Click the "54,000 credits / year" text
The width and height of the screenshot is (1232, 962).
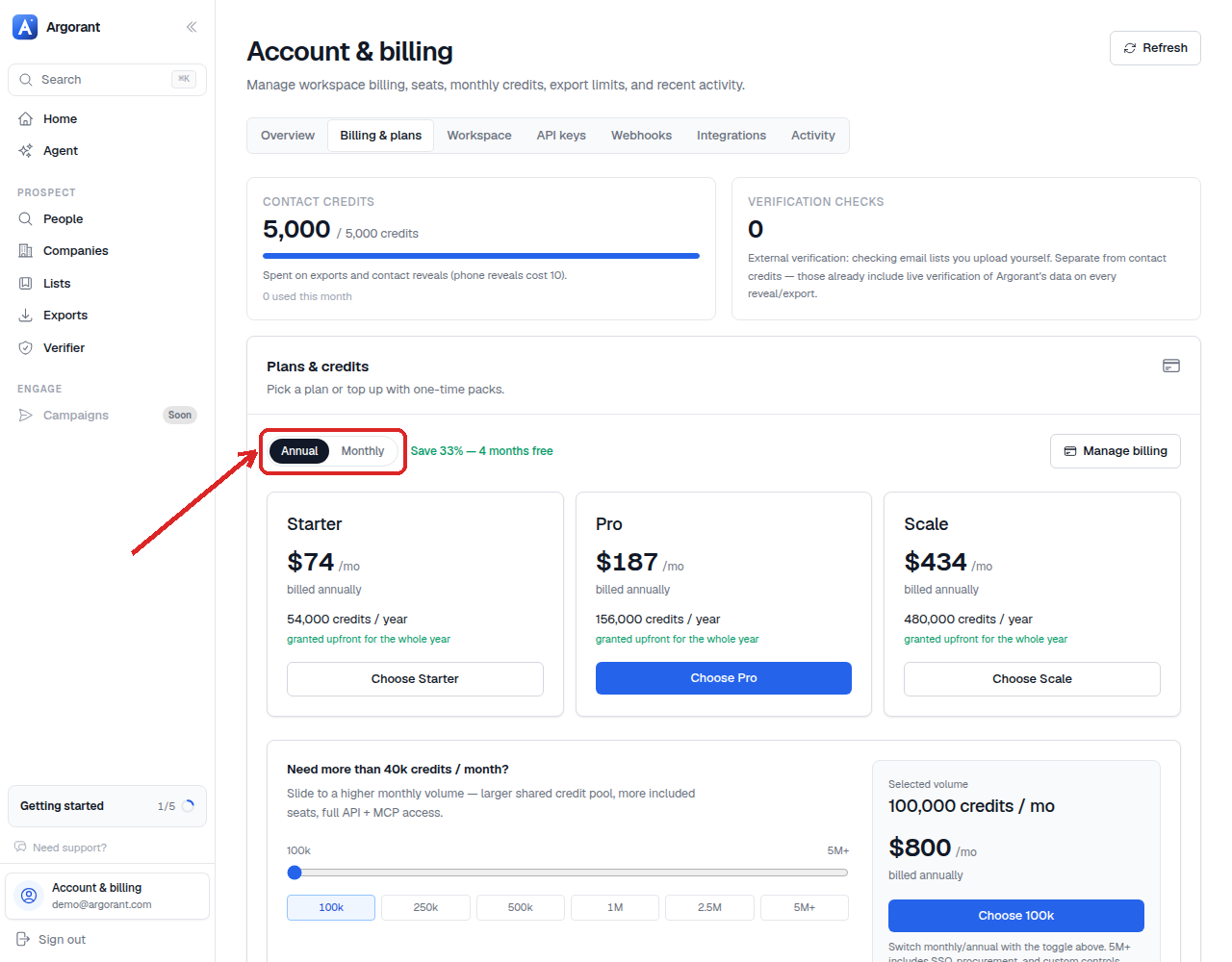(346, 620)
